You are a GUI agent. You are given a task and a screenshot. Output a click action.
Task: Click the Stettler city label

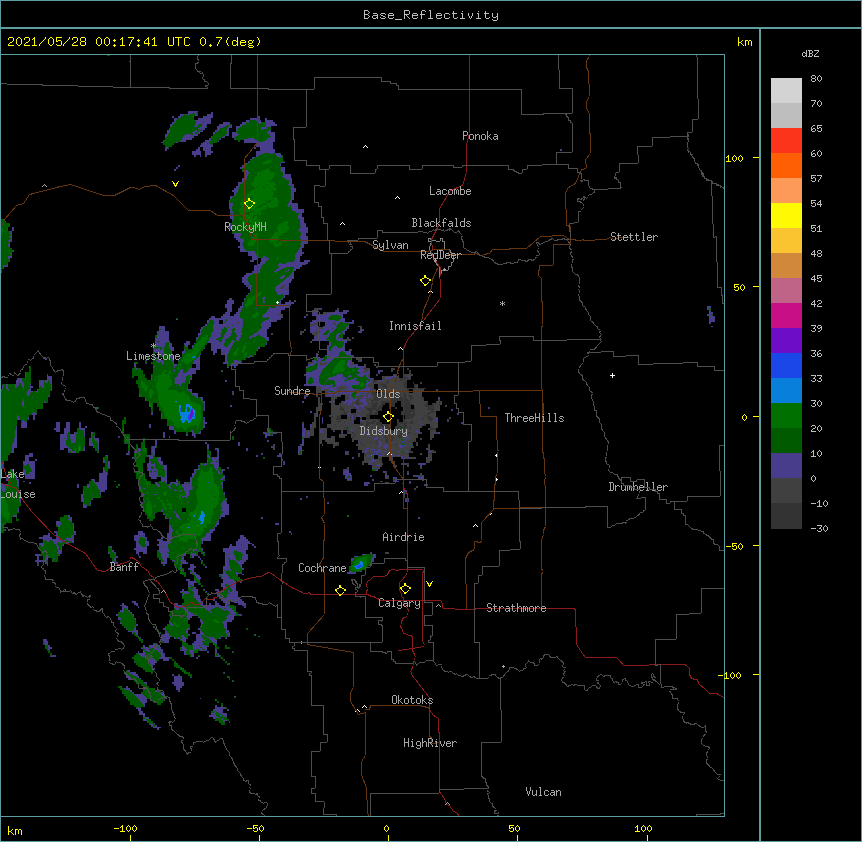pos(634,237)
